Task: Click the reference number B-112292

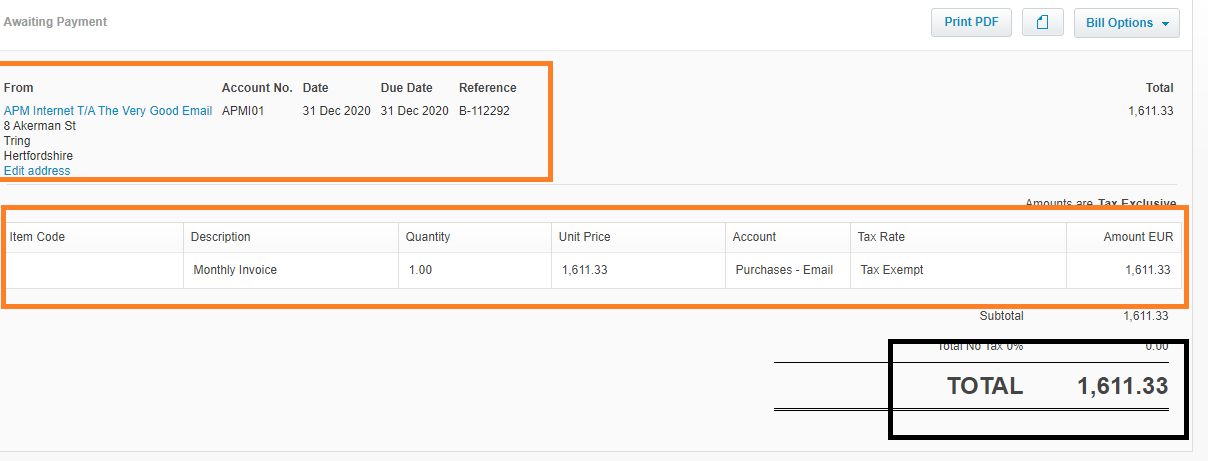Action: [484, 111]
